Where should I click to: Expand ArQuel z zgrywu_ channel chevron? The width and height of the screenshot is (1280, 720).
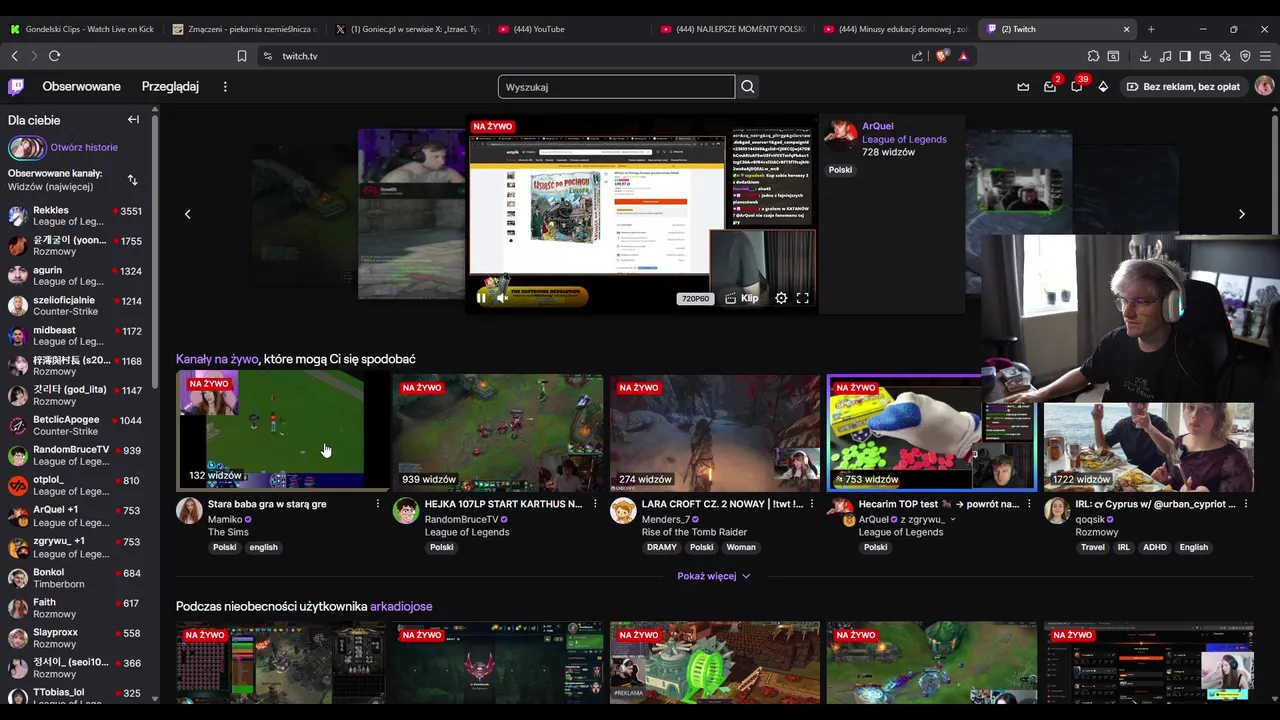(953, 519)
